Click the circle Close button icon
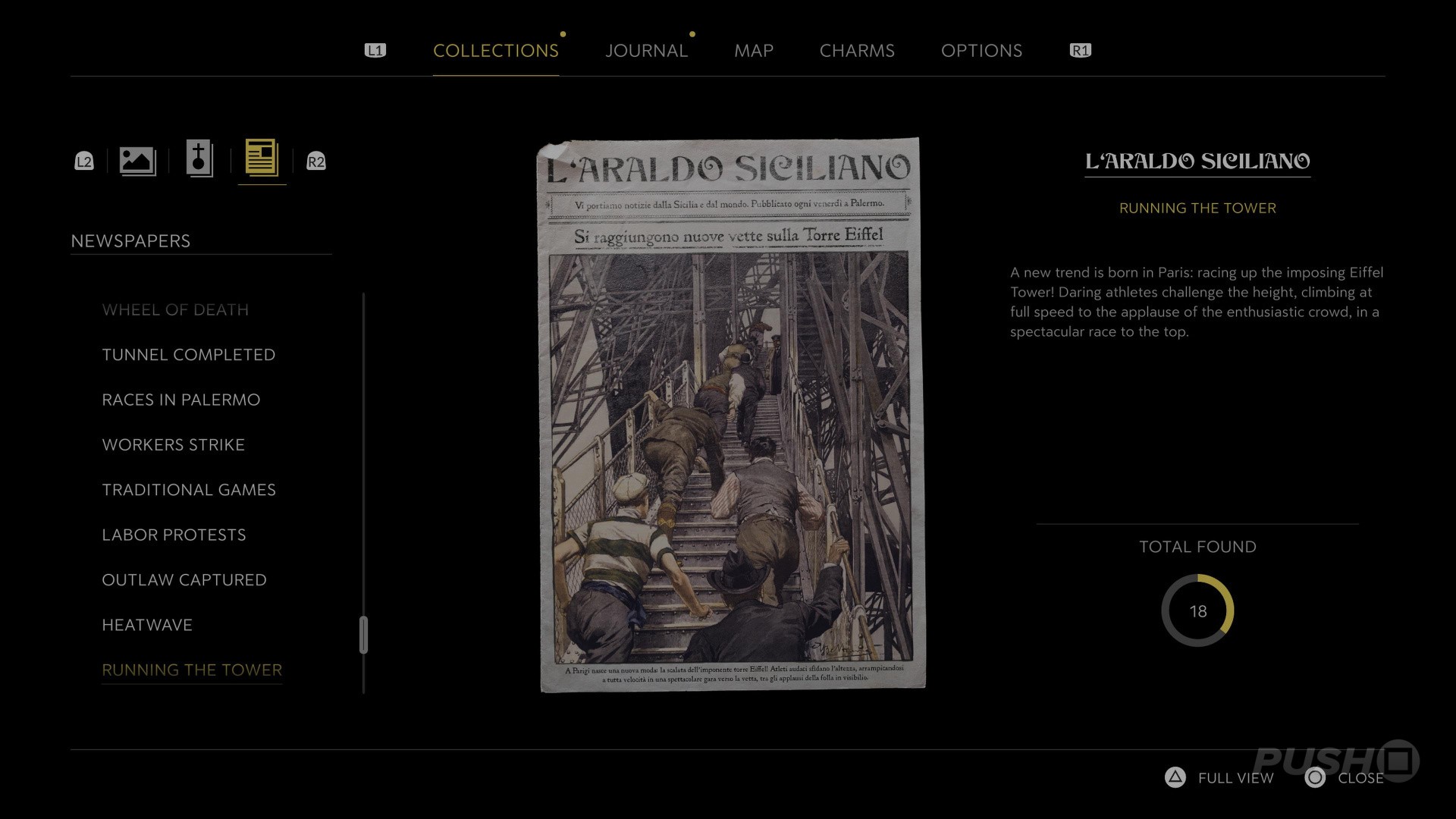Image resolution: width=1456 pixels, height=819 pixels. pos(1315,777)
